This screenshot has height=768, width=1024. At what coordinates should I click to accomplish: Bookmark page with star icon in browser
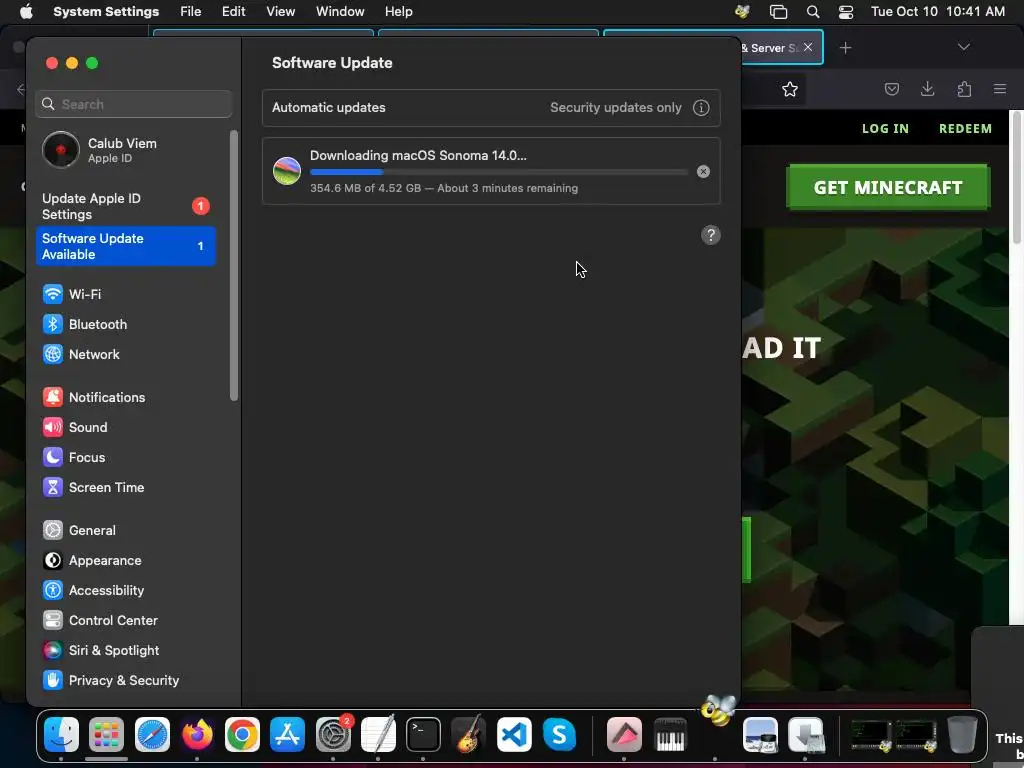pos(790,89)
